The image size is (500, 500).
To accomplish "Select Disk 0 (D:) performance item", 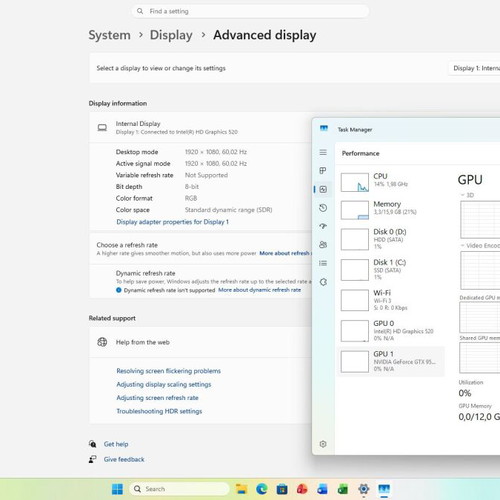I will click(391, 239).
